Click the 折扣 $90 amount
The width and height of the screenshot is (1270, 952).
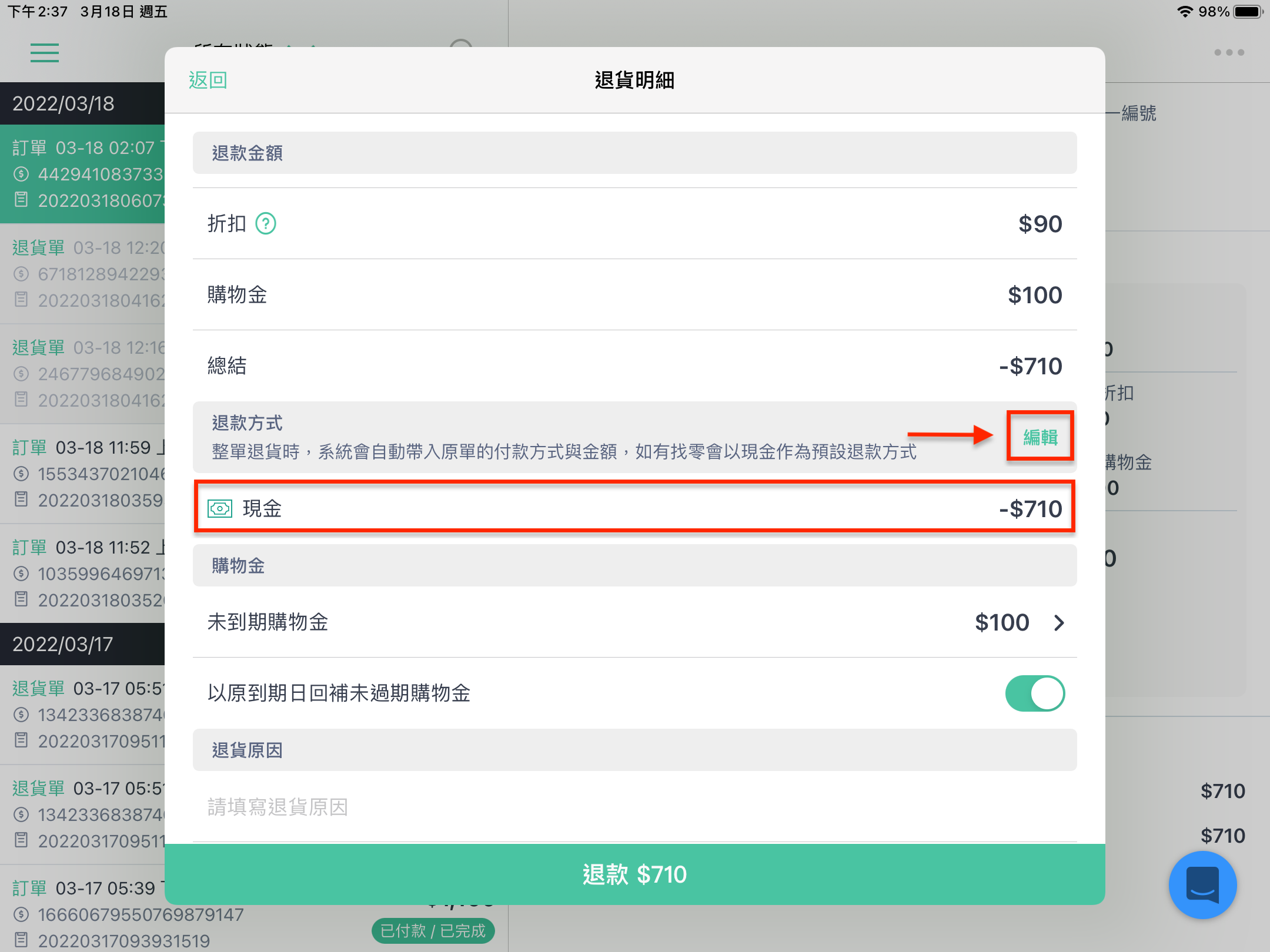click(x=1040, y=224)
